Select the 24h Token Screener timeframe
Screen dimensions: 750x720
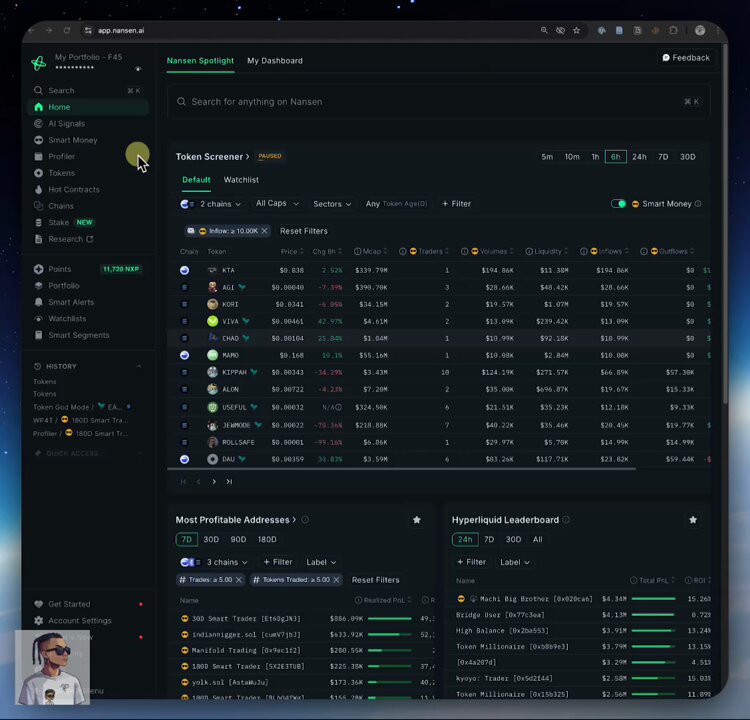click(639, 157)
